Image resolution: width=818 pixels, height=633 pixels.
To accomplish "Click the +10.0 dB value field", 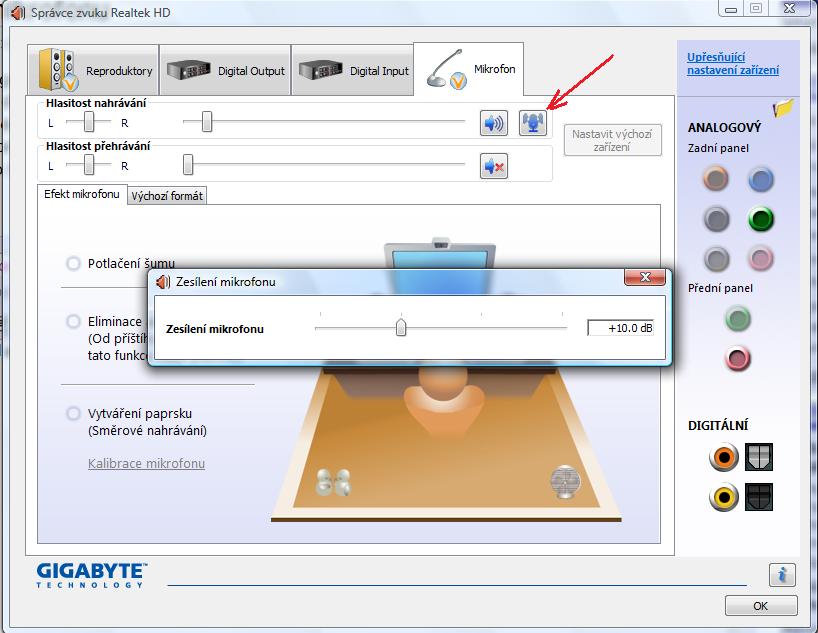I will click(x=620, y=328).
